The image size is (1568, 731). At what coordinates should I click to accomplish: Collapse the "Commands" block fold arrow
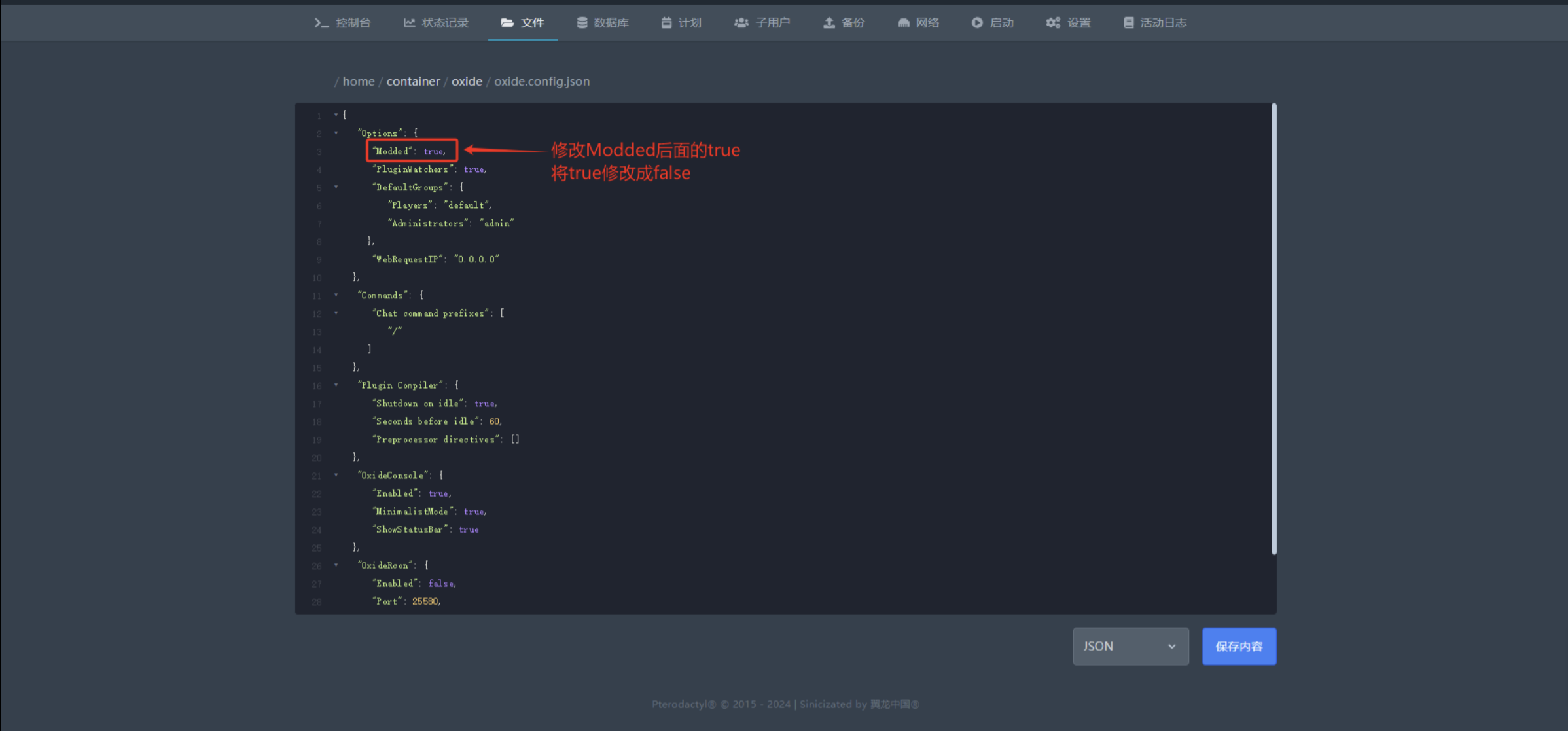pos(336,295)
